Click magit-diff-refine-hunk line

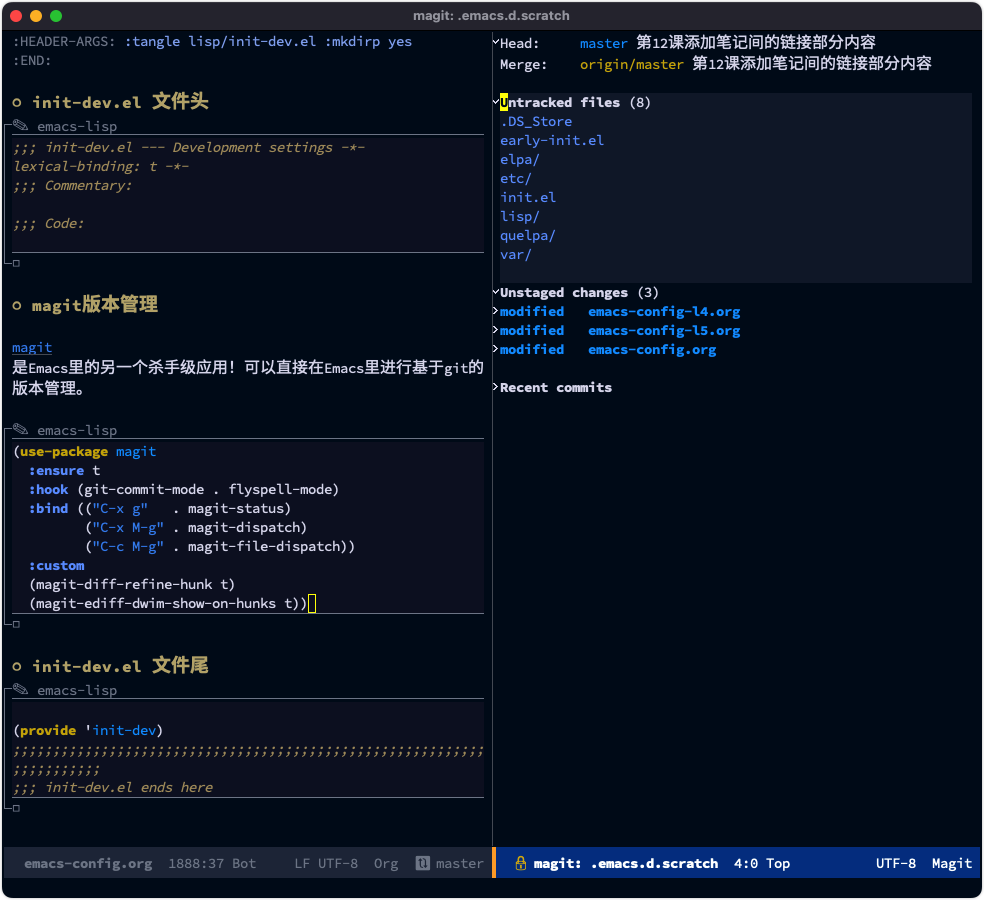click(132, 584)
